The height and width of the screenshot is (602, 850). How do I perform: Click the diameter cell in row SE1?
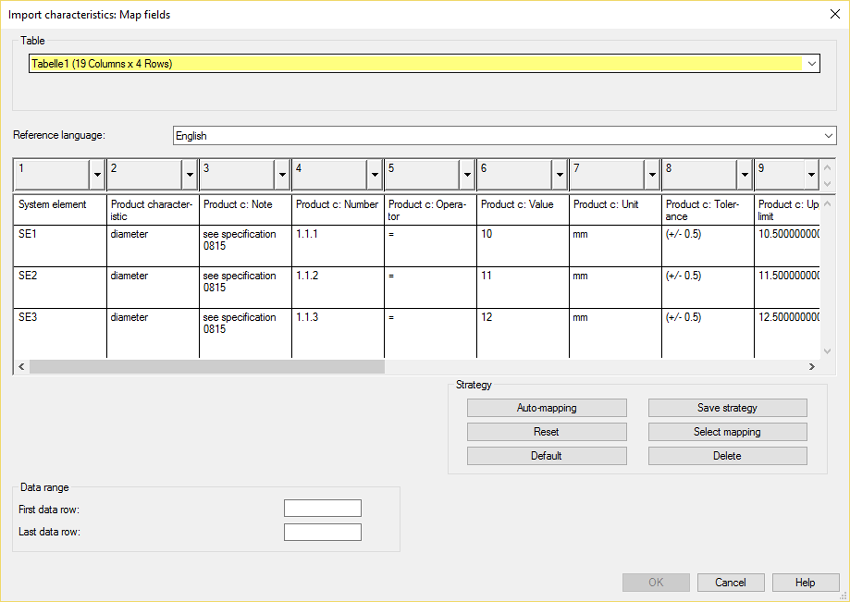153,245
